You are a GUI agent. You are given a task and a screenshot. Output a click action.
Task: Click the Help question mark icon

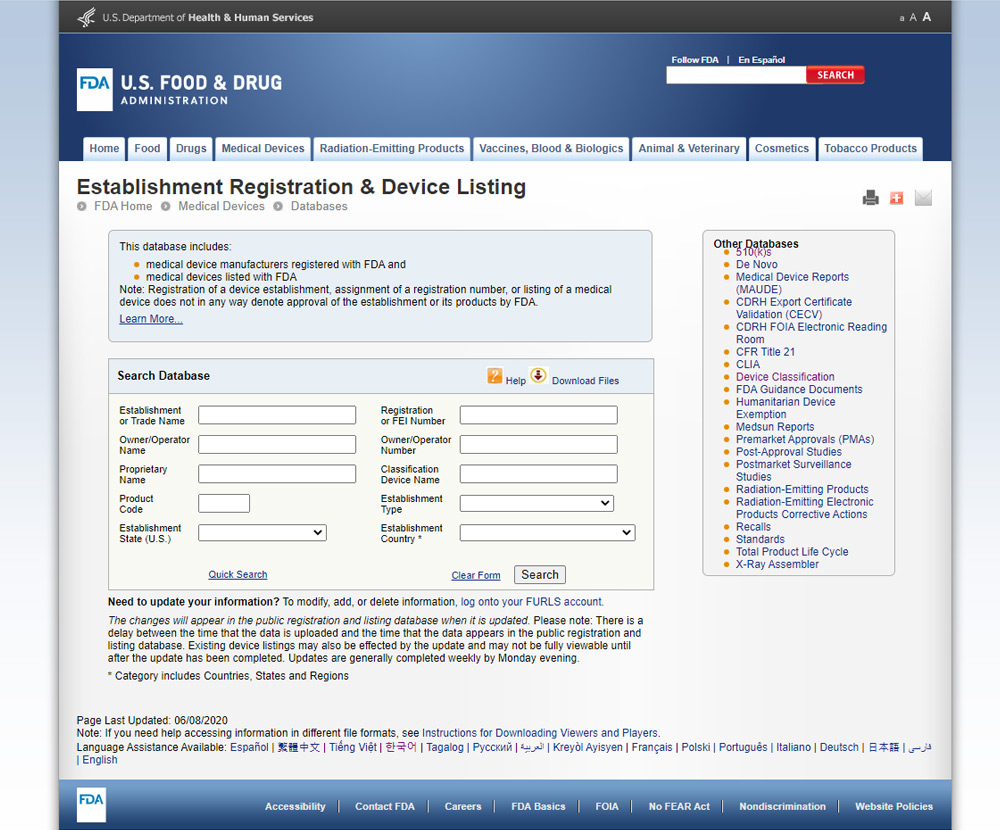click(494, 376)
